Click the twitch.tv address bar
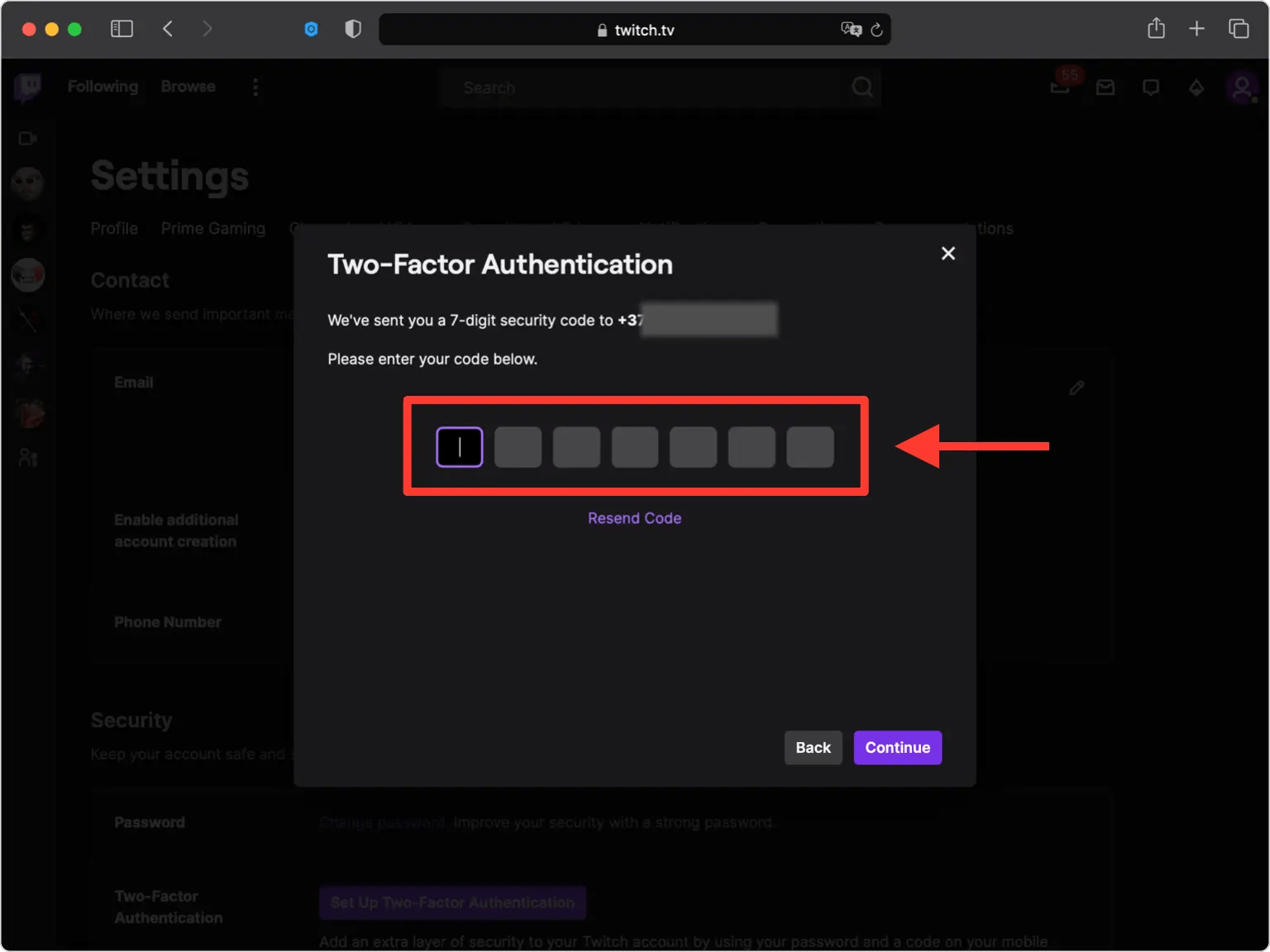Image resolution: width=1270 pixels, height=952 pixels. pyautogui.click(x=635, y=30)
